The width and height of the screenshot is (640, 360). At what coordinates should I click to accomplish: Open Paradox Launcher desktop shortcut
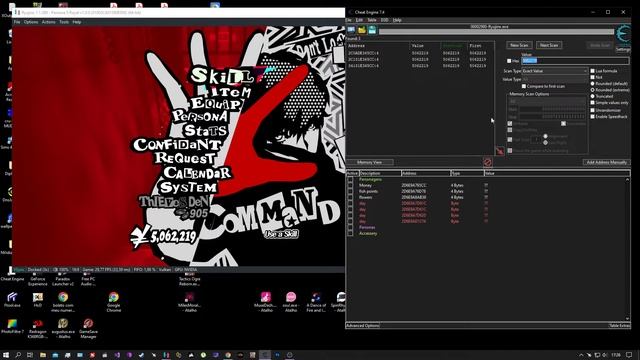[x=63, y=279]
